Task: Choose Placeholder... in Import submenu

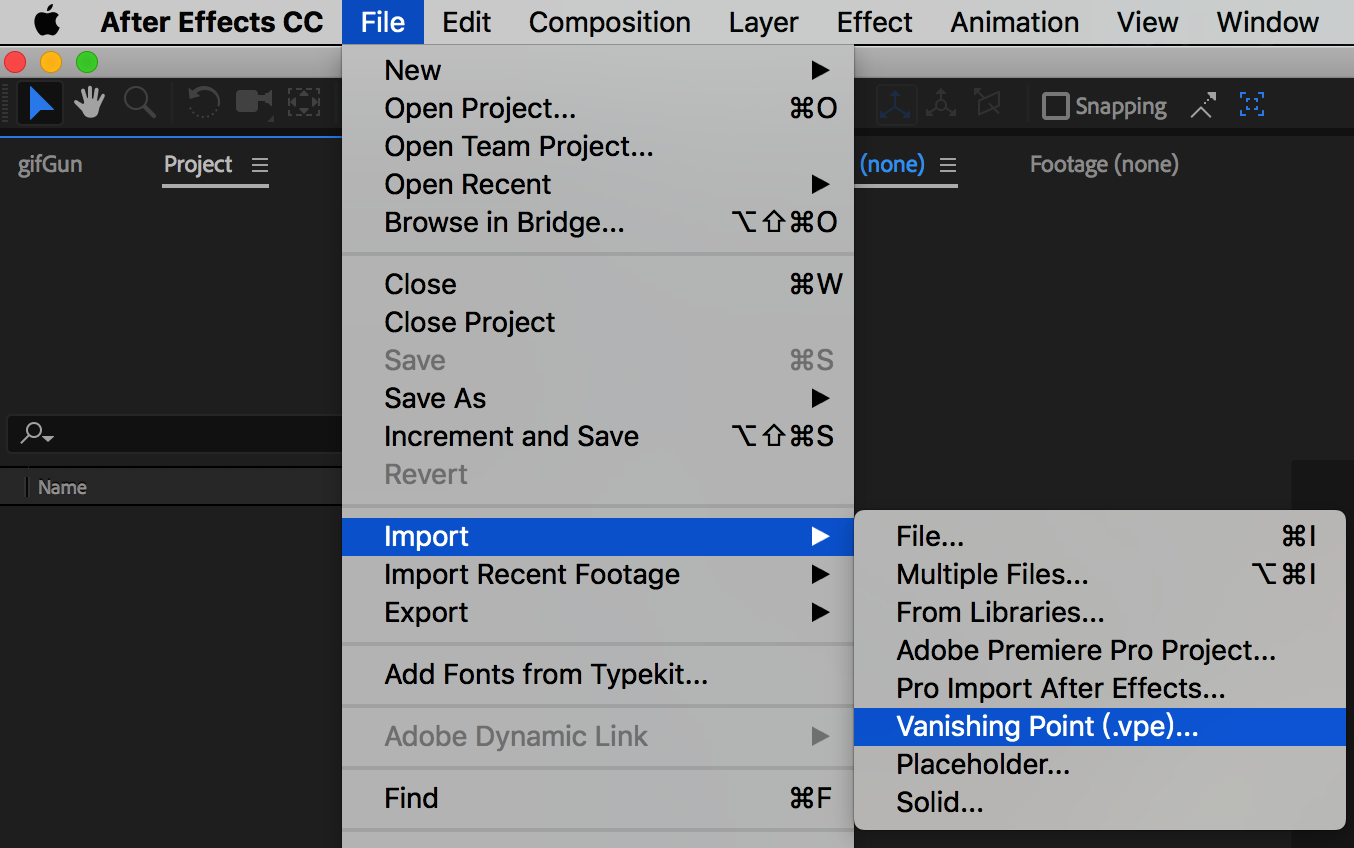Action: coord(1100,764)
